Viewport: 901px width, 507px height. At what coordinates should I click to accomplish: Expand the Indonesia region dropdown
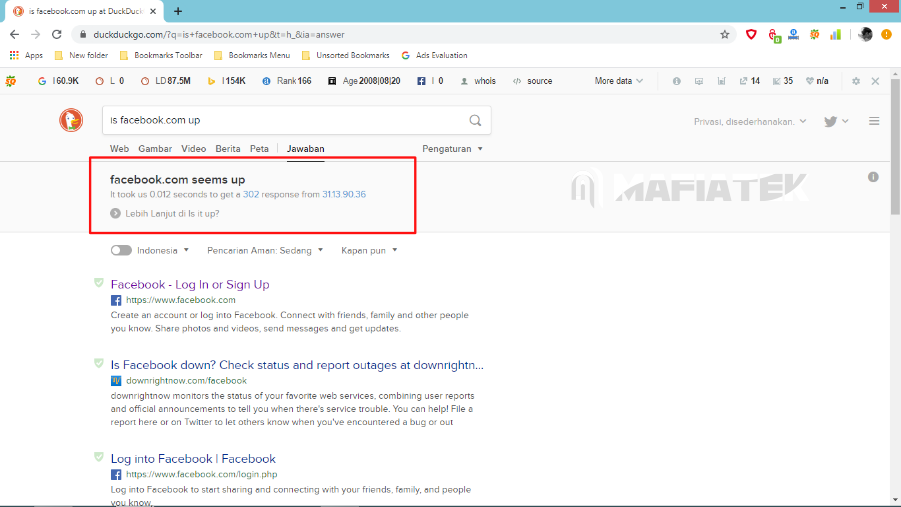163,251
